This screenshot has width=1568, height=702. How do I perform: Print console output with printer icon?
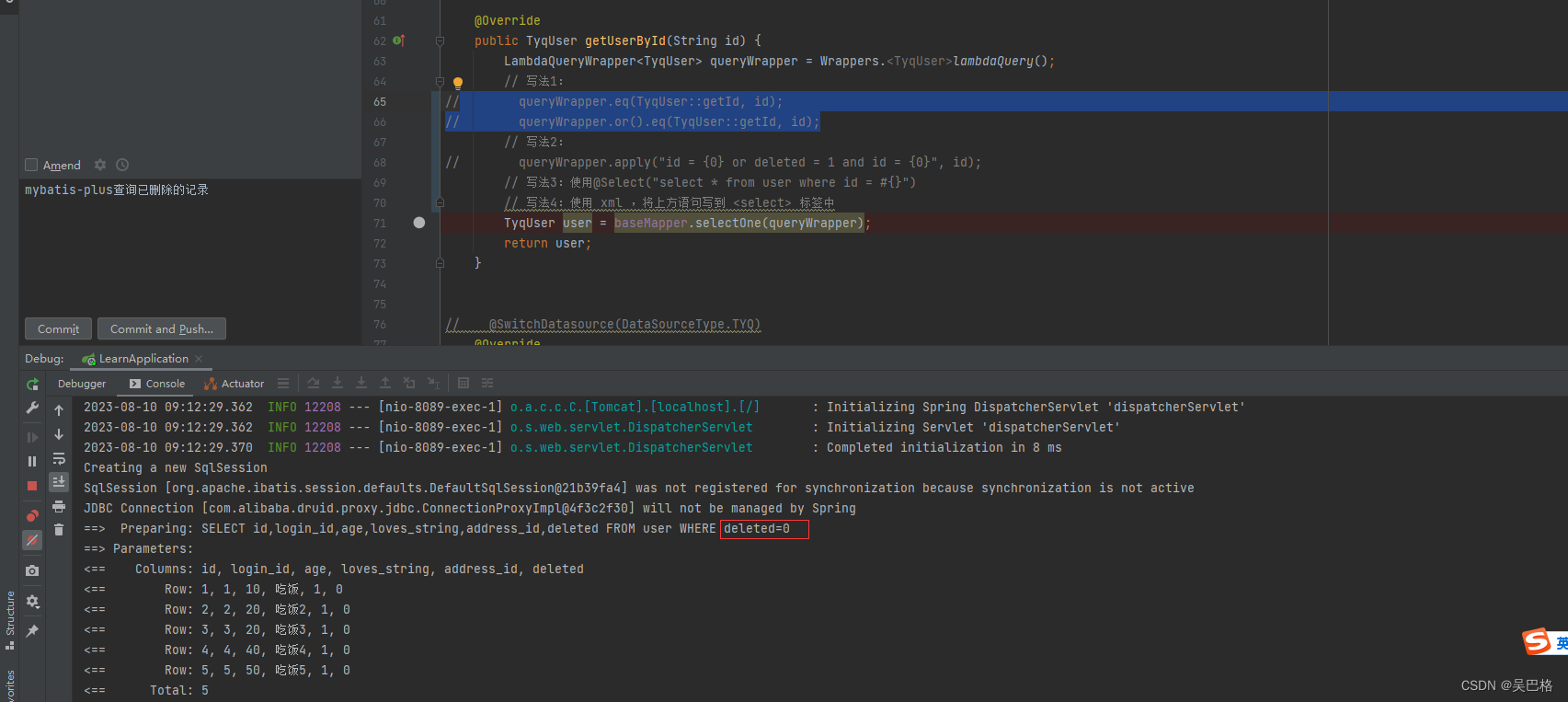tap(59, 506)
